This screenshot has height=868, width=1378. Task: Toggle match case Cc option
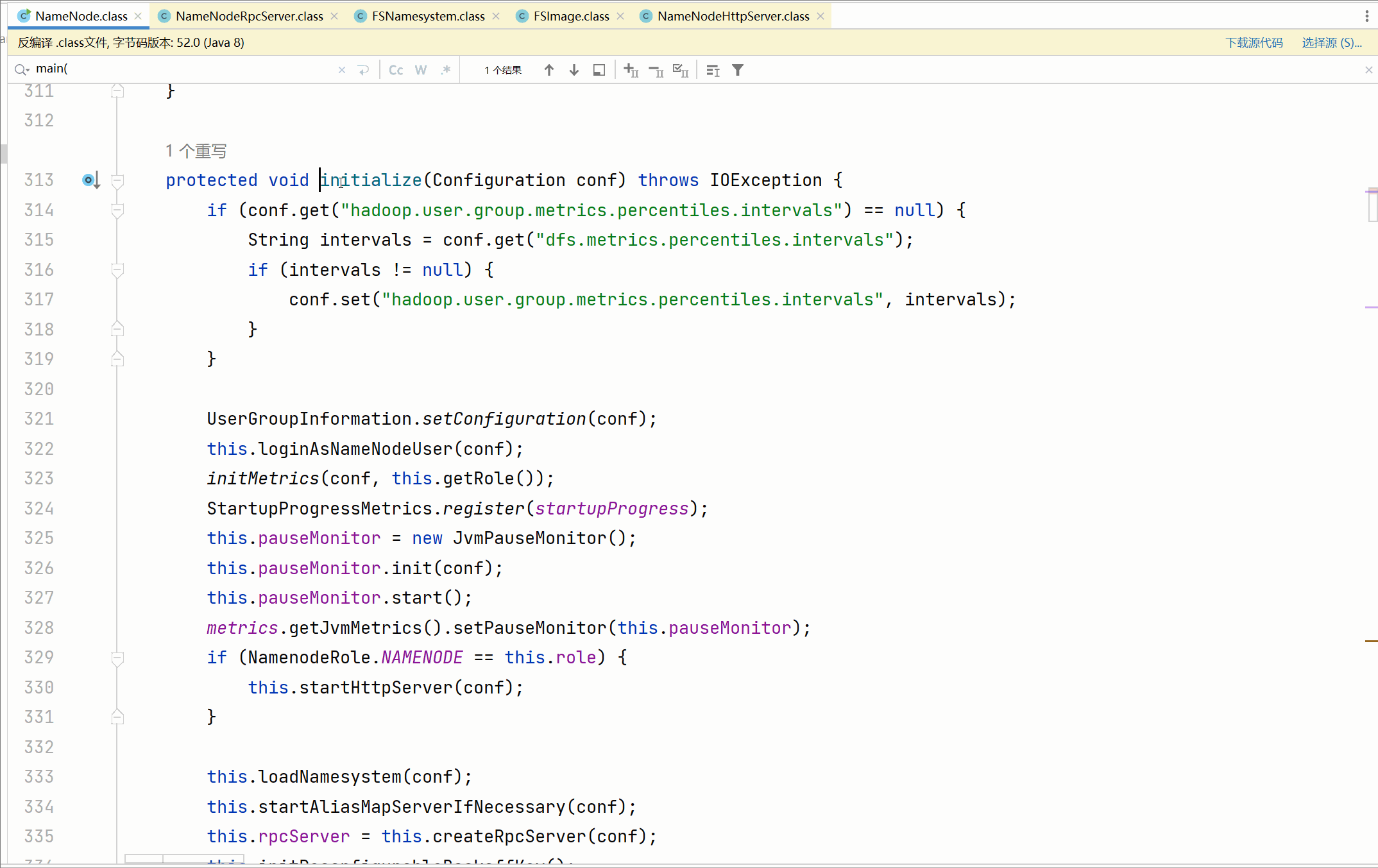(x=396, y=70)
